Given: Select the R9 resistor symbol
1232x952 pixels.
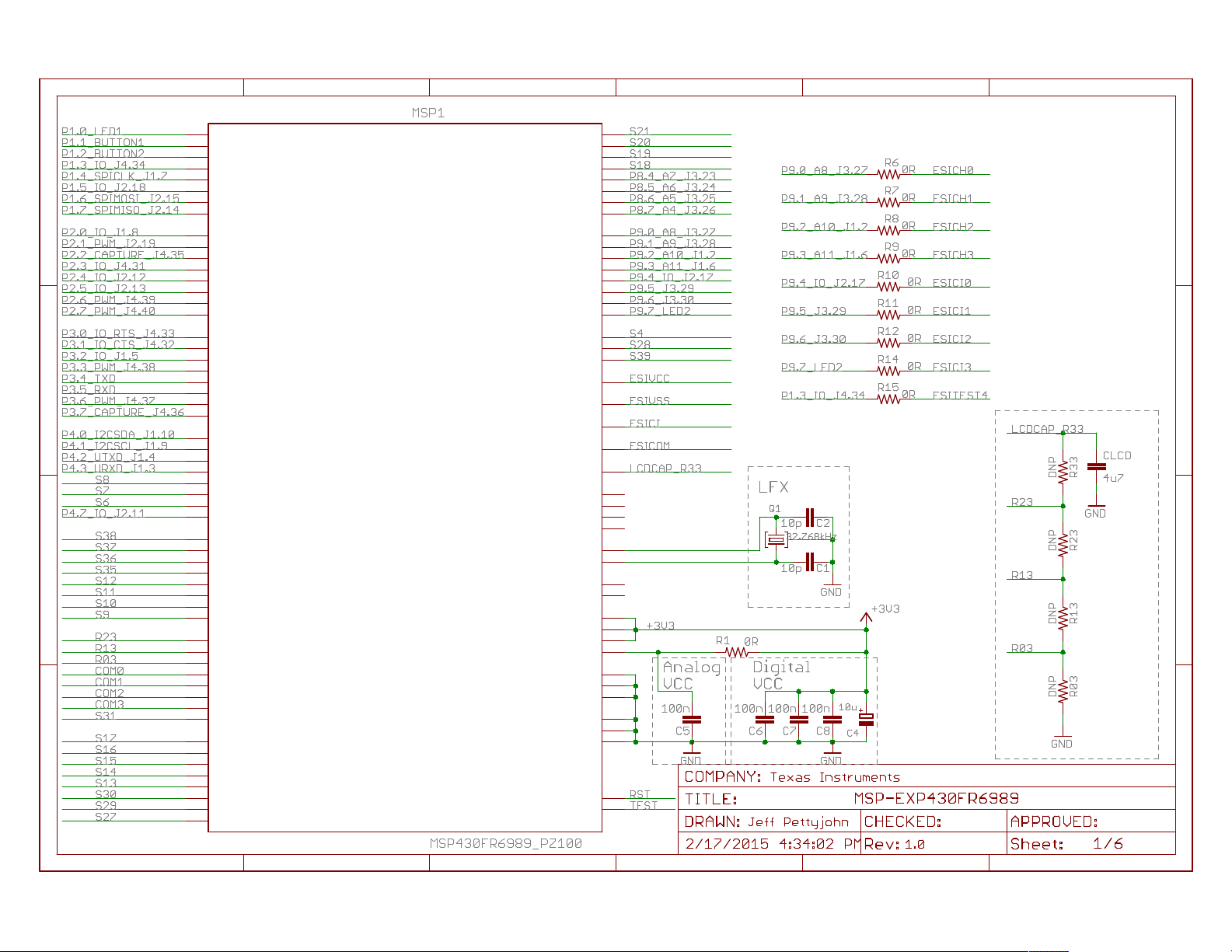Looking at the screenshot, I should click(x=888, y=259).
